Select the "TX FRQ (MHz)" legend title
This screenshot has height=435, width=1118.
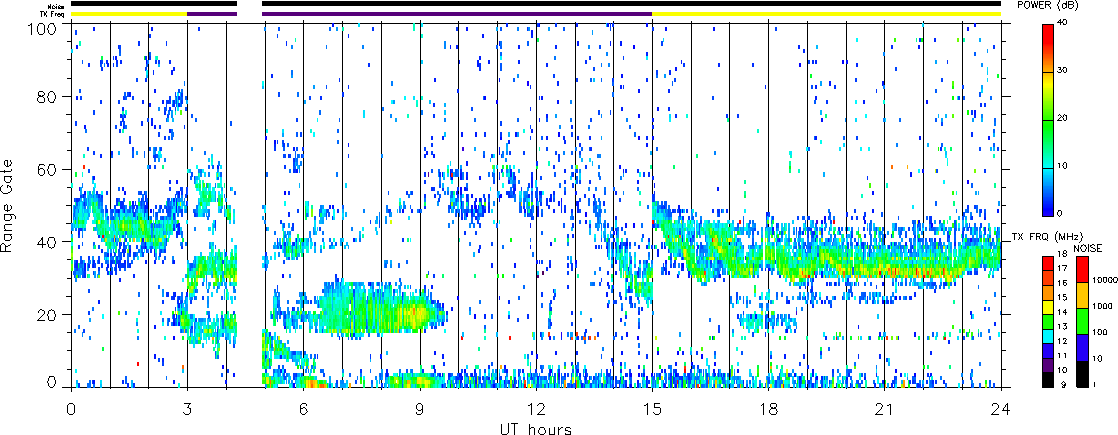pos(1046,236)
